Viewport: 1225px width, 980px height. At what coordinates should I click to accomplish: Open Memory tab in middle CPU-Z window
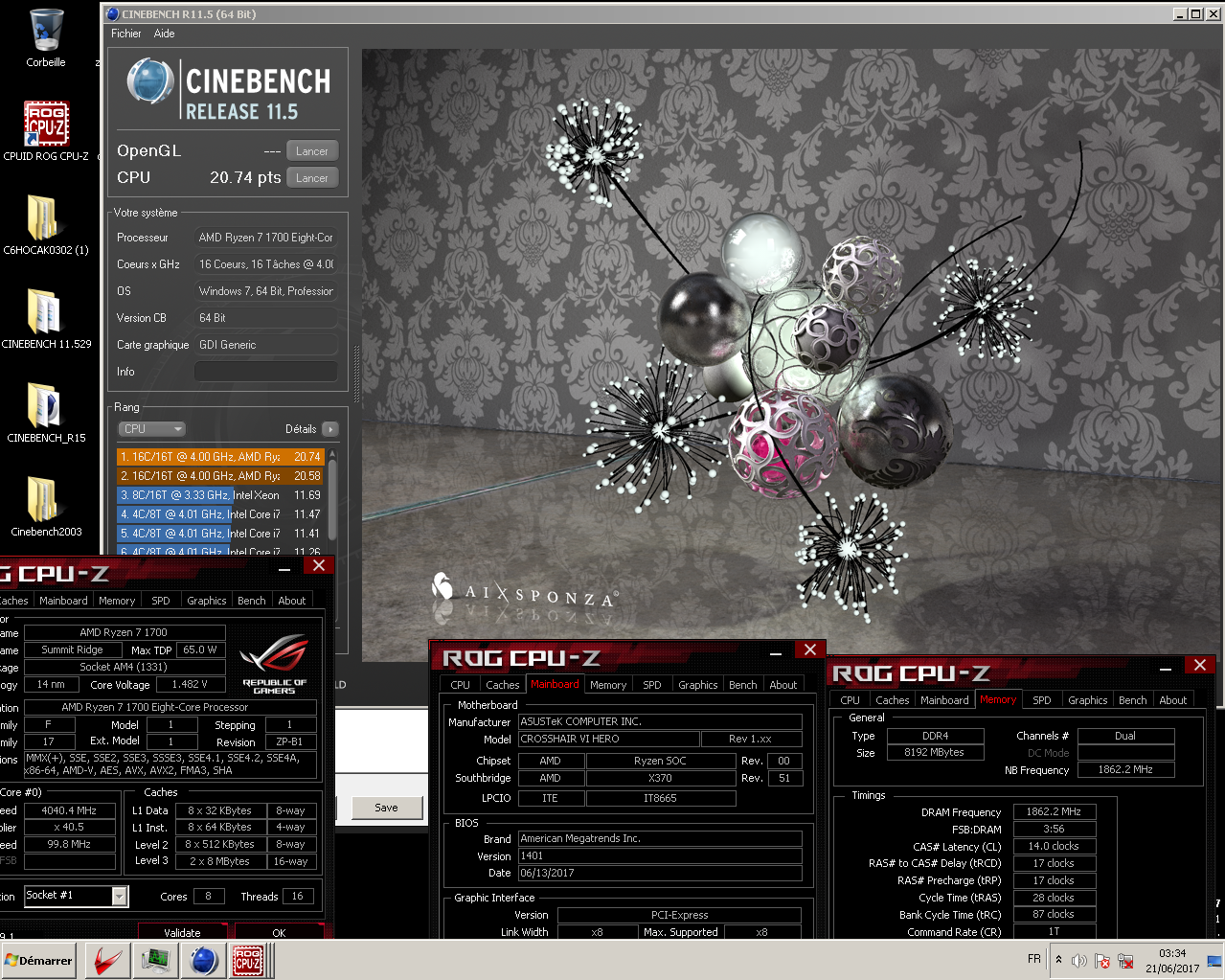tap(608, 685)
